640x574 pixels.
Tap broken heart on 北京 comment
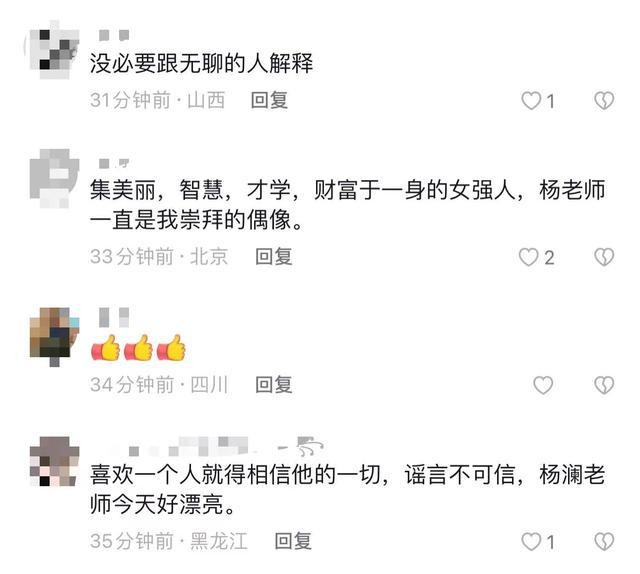point(604,257)
